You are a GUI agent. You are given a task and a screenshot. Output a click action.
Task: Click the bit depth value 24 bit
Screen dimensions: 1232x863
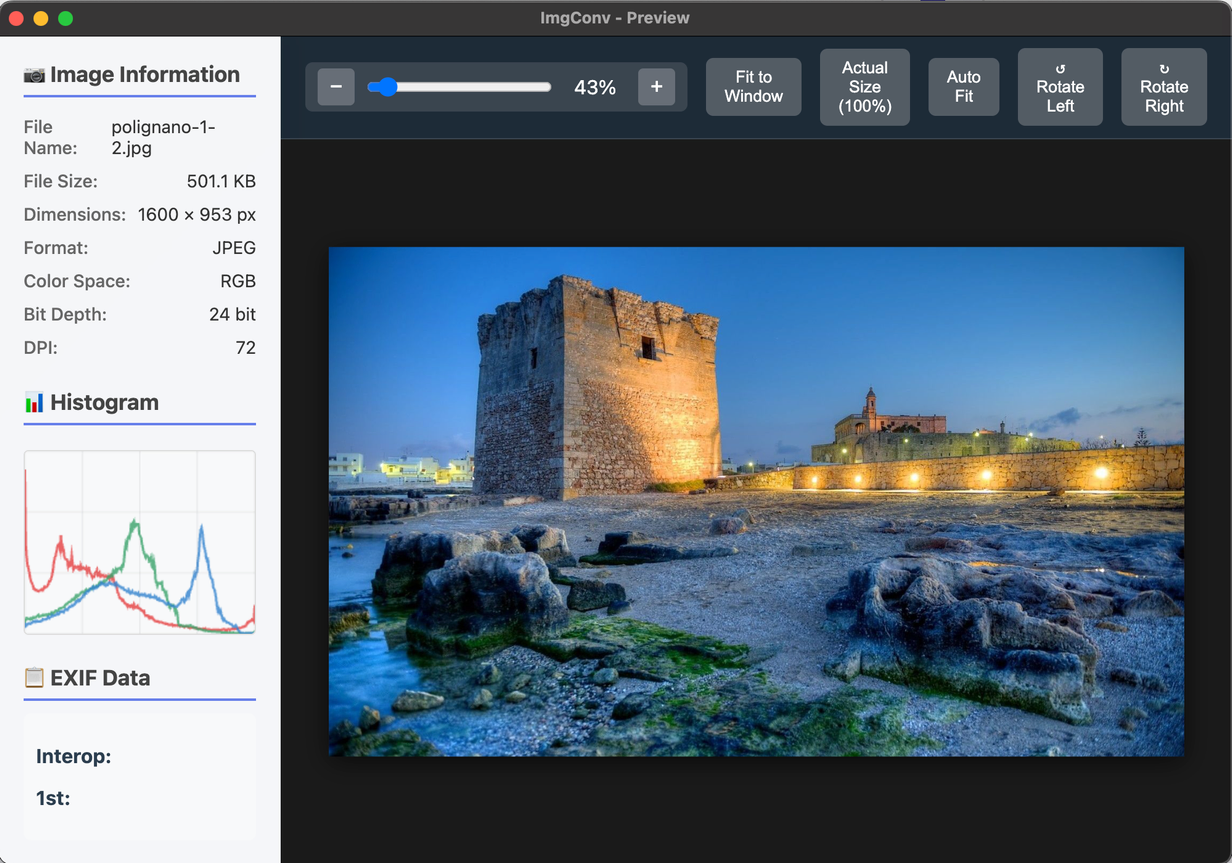coord(232,314)
